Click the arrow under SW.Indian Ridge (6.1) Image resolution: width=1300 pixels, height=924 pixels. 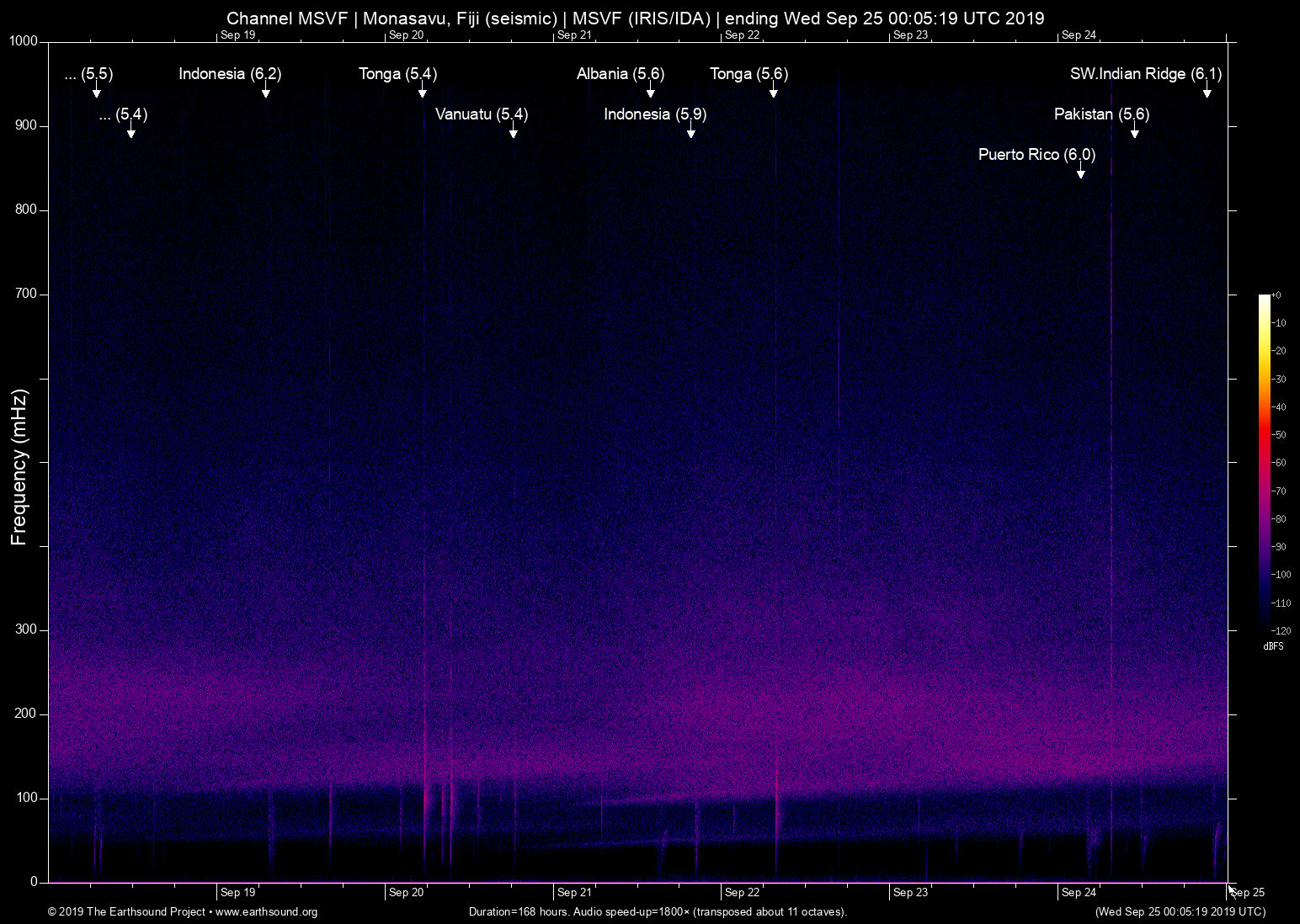tap(1207, 90)
